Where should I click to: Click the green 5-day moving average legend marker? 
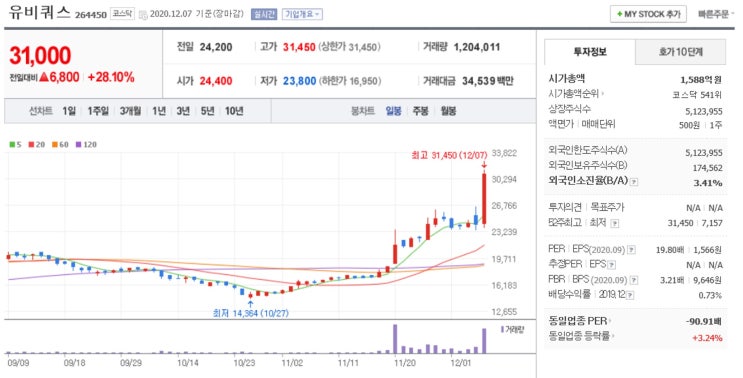click(12, 144)
